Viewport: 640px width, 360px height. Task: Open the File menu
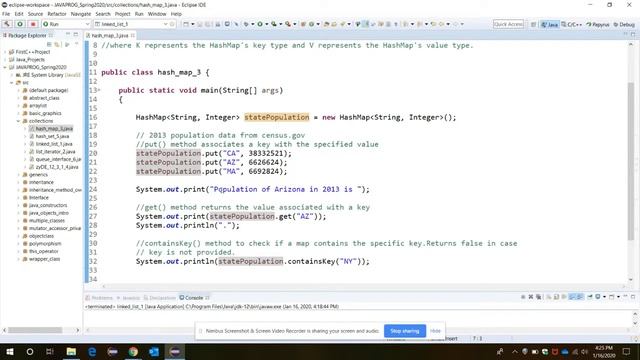[6, 14]
